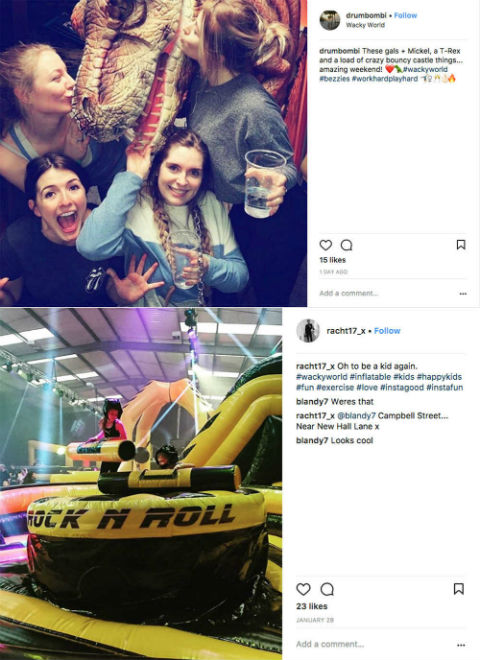Open the #inflatable hashtag
This screenshot has width=480, height=660.
[x=371, y=377]
